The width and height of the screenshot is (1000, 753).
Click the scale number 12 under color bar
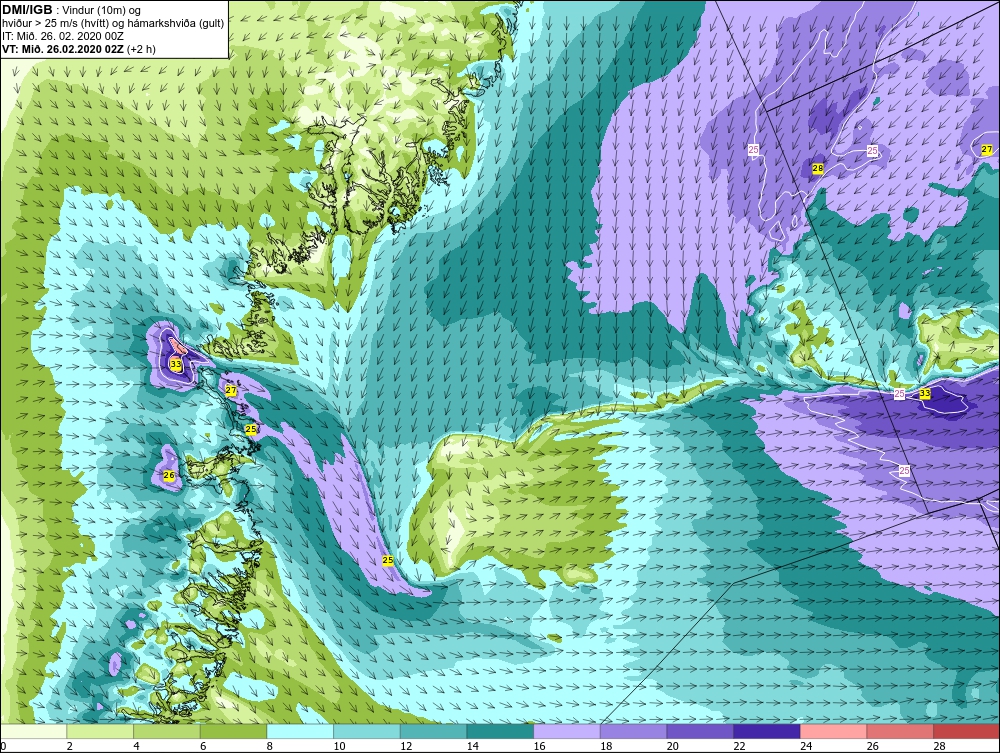pyautogui.click(x=406, y=746)
